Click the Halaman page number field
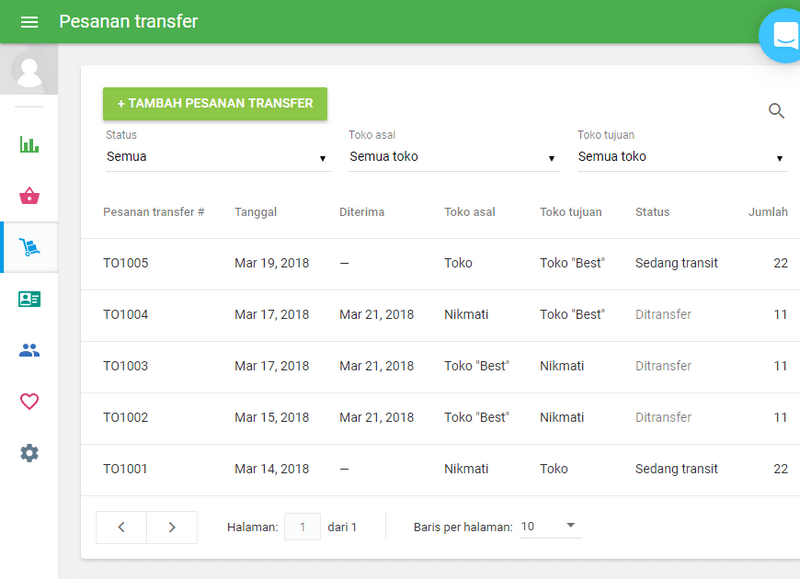Viewport: 800px width, 579px height. (302, 526)
